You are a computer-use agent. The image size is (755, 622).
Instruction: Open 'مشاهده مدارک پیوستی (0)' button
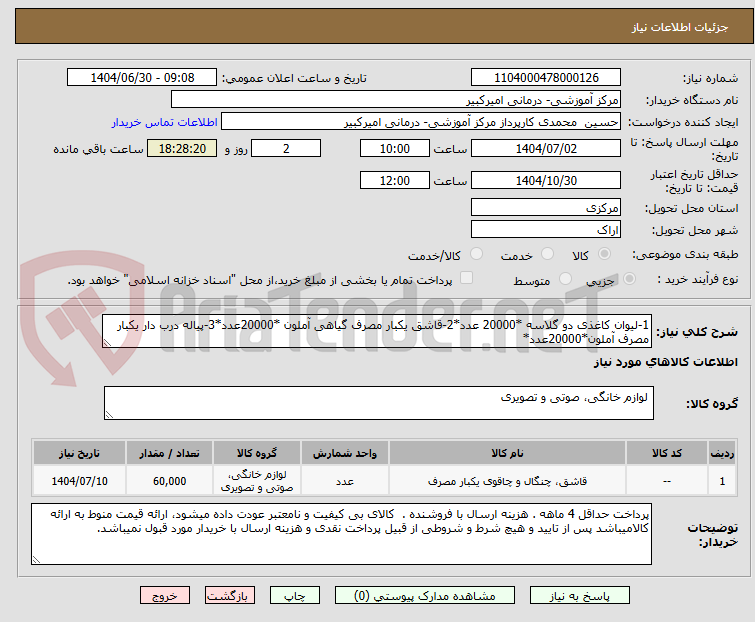pyautogui.click(x=425, y=596)
